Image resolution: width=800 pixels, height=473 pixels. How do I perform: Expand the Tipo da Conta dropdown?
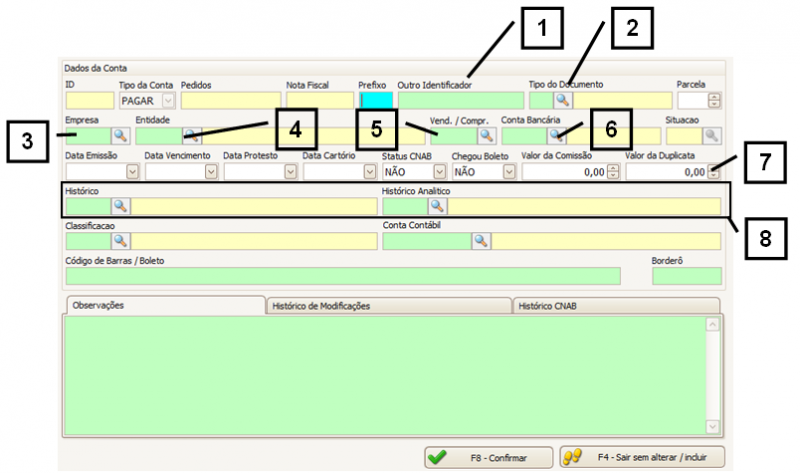click(x=167, y=100)
